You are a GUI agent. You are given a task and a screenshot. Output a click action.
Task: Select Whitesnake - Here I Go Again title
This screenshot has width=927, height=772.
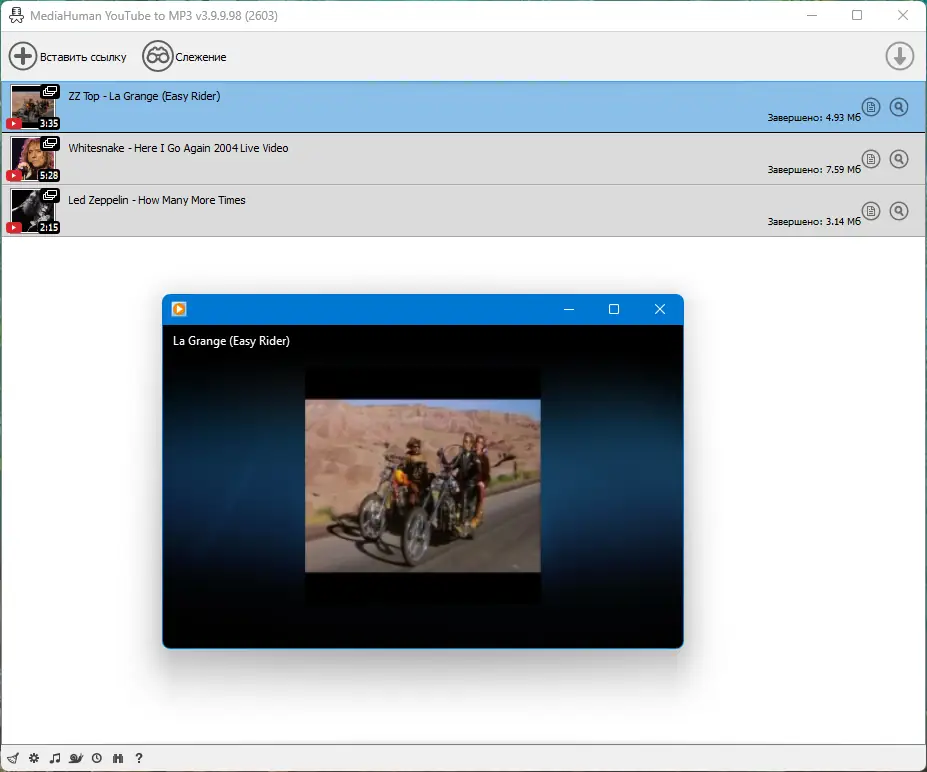[178, 148]
